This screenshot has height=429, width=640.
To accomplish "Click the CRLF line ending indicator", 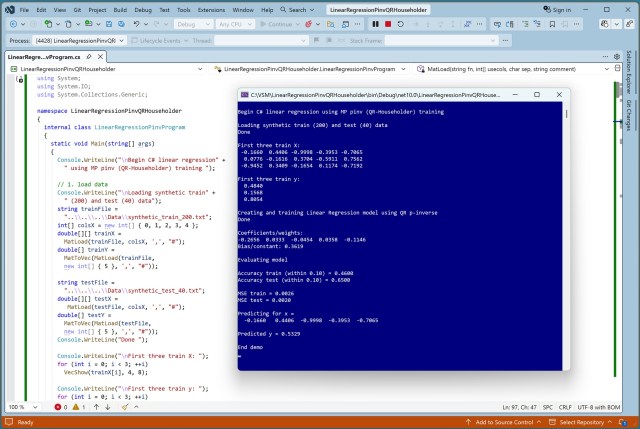I will (565, 407).
